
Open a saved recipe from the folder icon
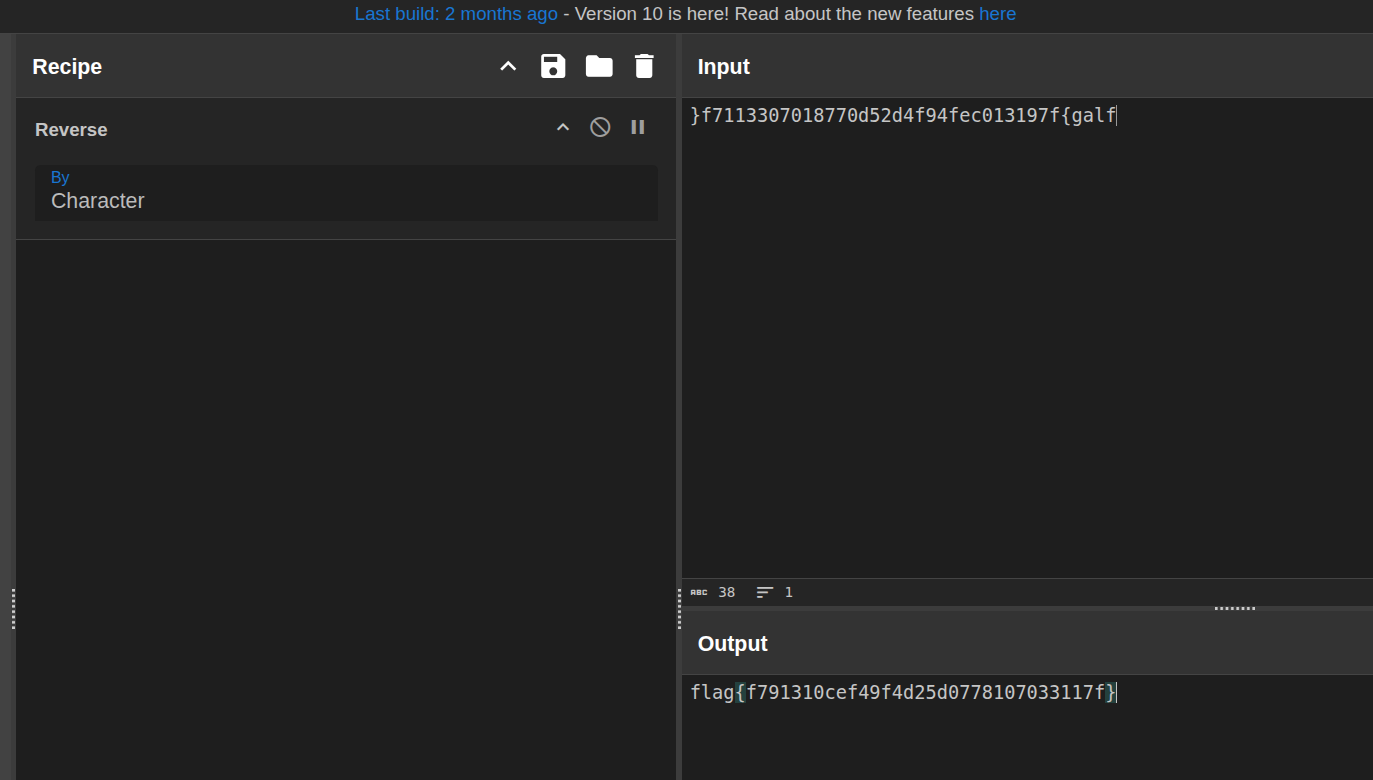click(x=598, y=65)
